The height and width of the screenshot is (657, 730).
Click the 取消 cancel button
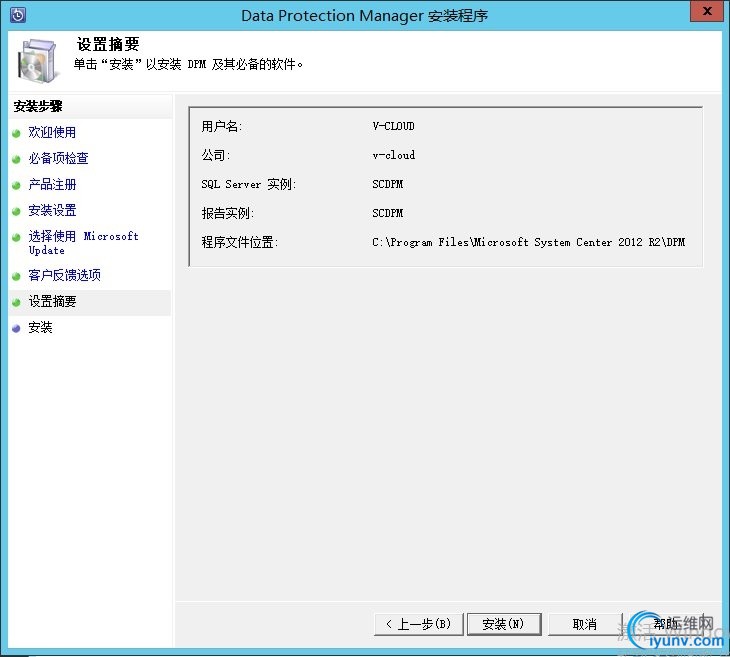tap(585, 624)
